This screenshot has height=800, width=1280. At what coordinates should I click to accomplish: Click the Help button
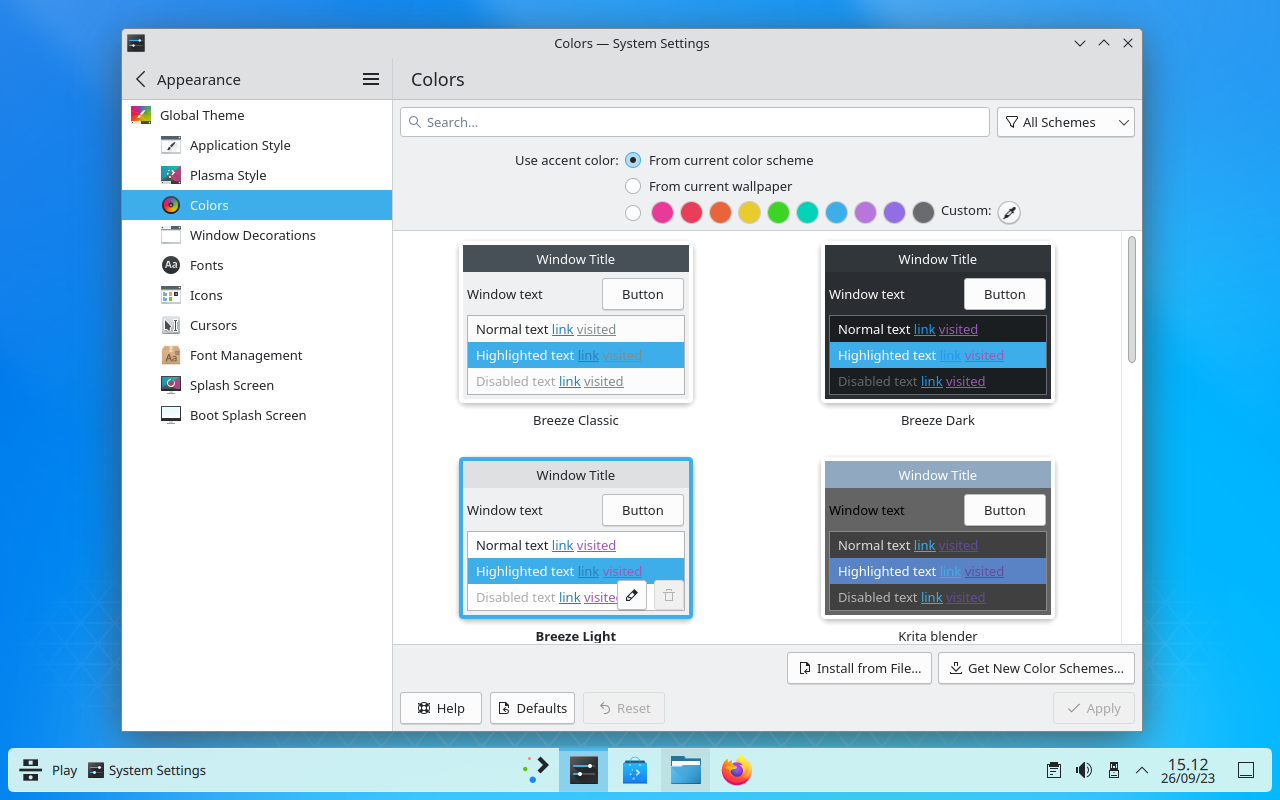[441, 708]
